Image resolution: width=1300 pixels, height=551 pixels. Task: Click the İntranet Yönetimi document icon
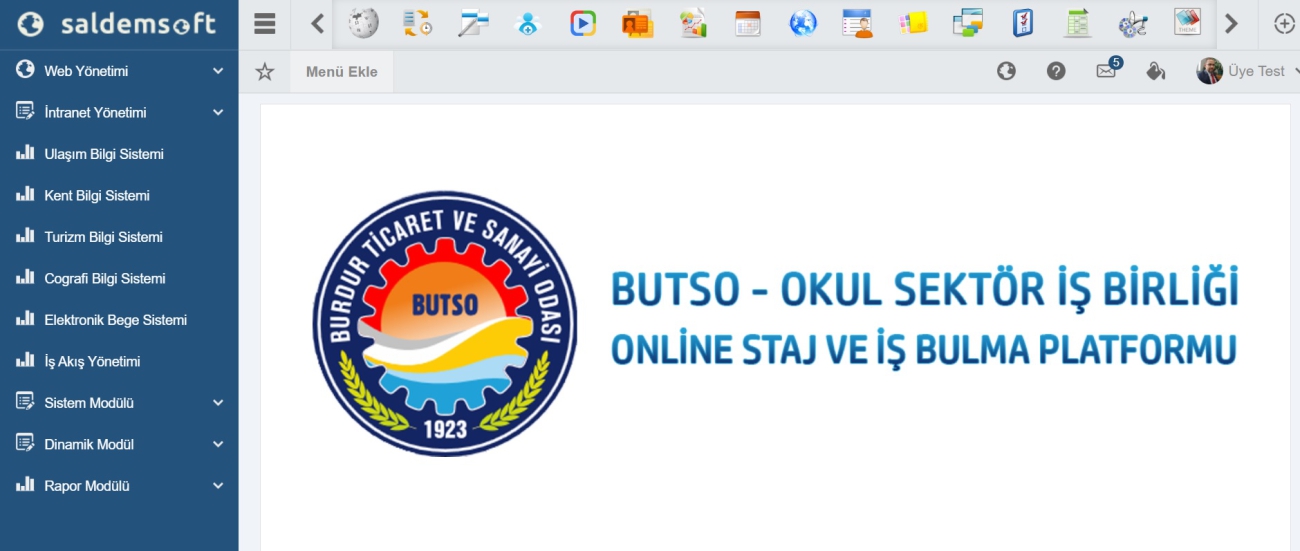click(x=25, y=112)
